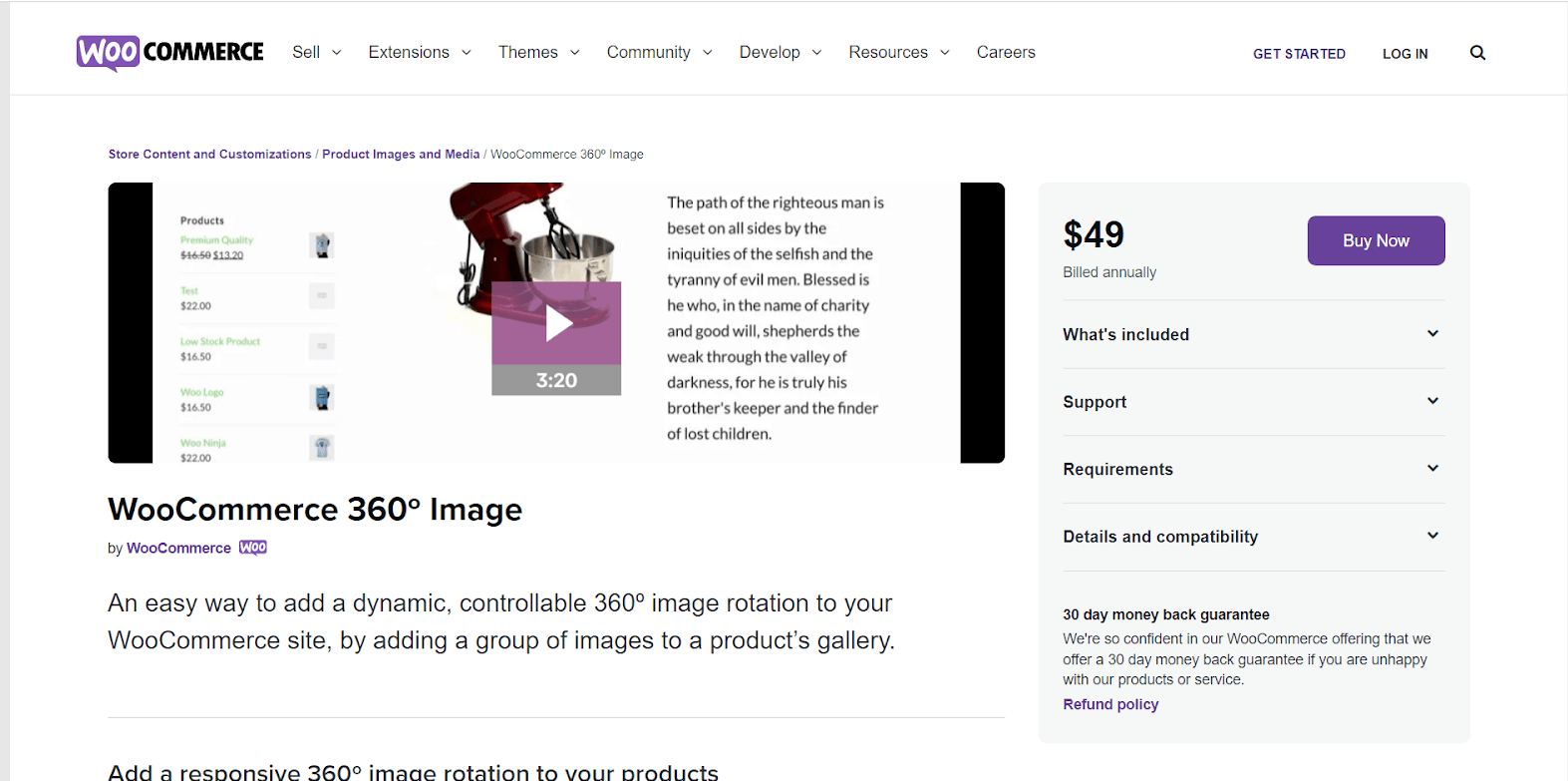
Task: Click the Woo Ninja product thumbnail
Action: pos(321,448)
